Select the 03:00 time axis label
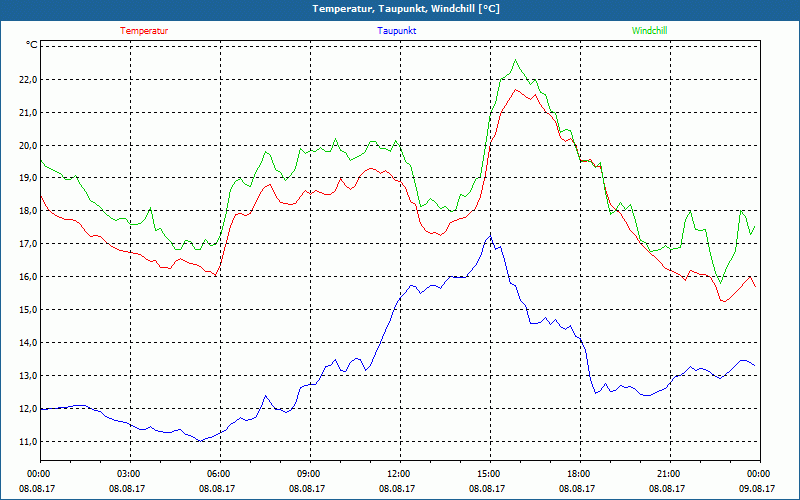Viewport: 800px width, 500px height. click(129, 474)
